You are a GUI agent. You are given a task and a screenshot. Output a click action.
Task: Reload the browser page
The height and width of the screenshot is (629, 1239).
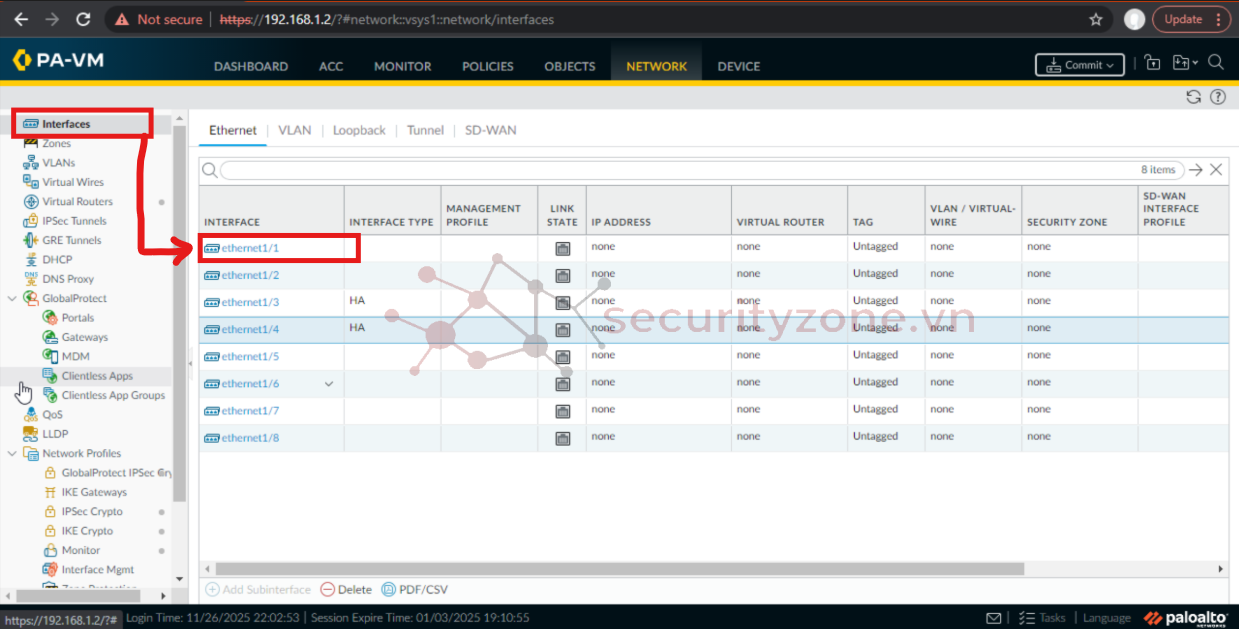[x=83, y=19]
